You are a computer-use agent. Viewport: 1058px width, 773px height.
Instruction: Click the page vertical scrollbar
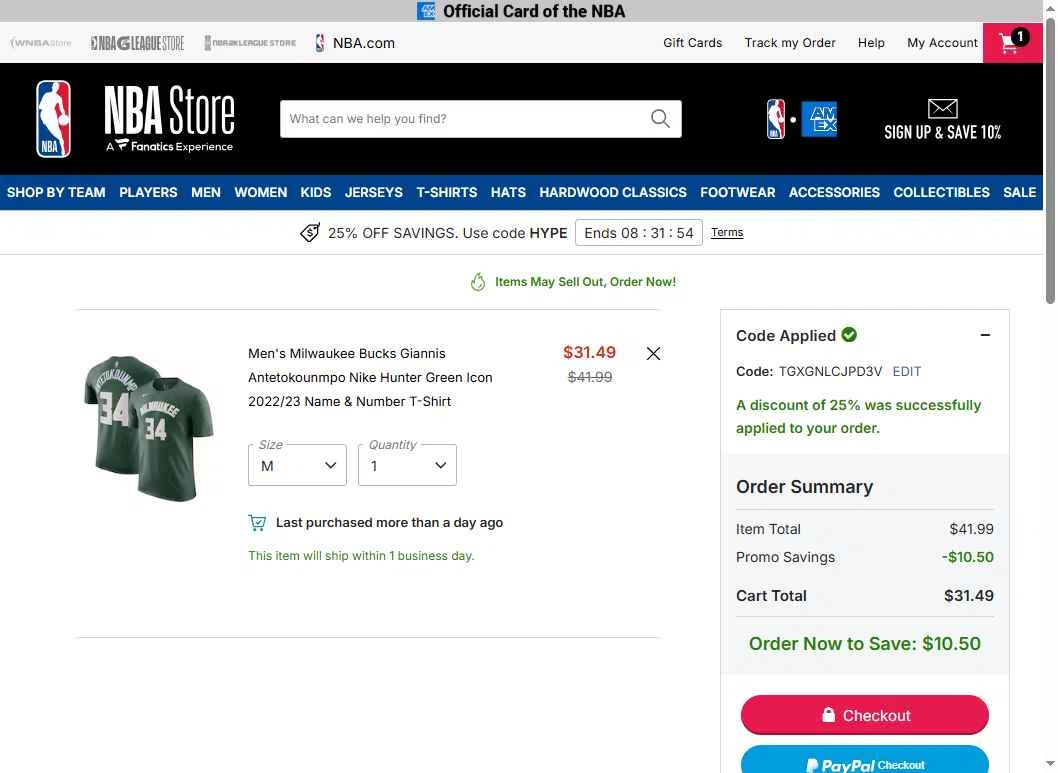pyautogui.click(x=1050, y=162)
